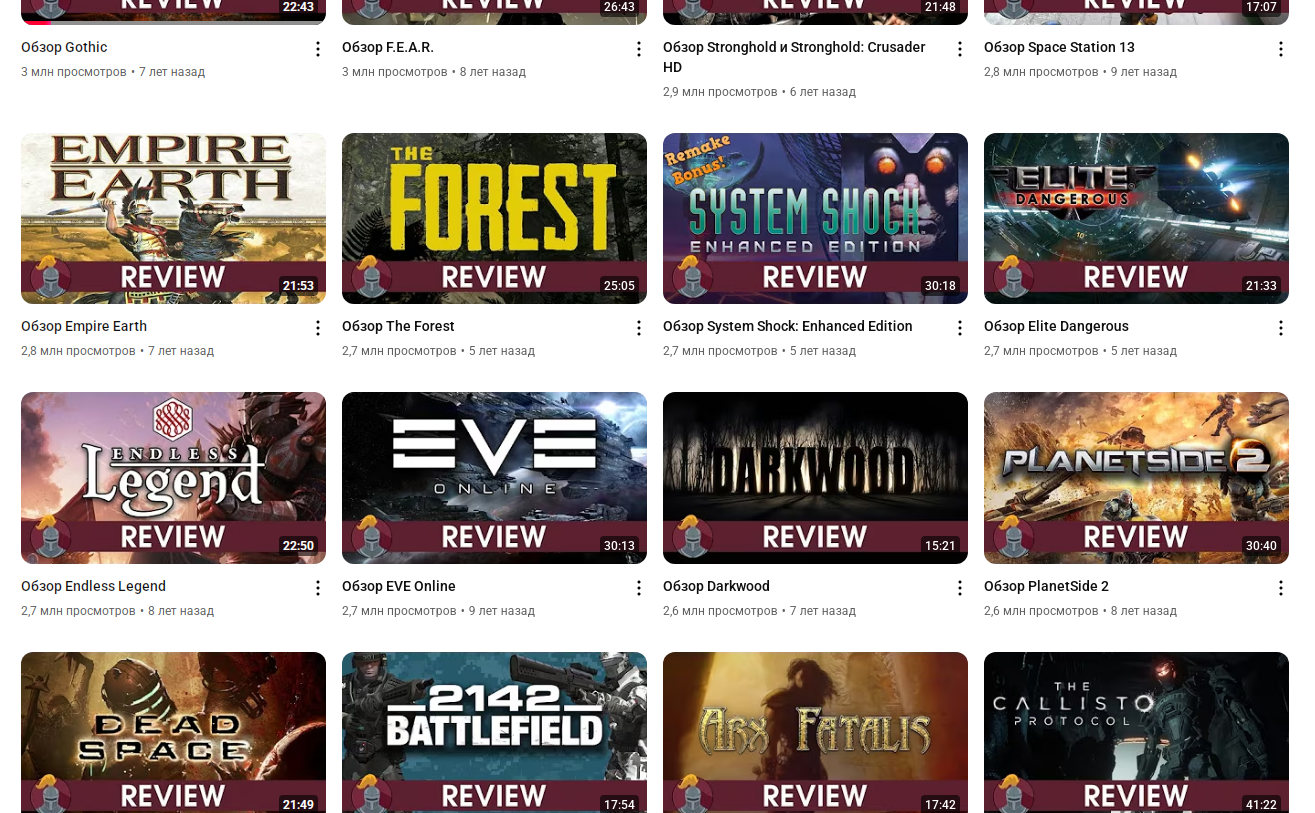Open the Endless Legend review thumbnail
Image resolution: width=1315 pixels, height=813 pixels.
pos(173,478)
